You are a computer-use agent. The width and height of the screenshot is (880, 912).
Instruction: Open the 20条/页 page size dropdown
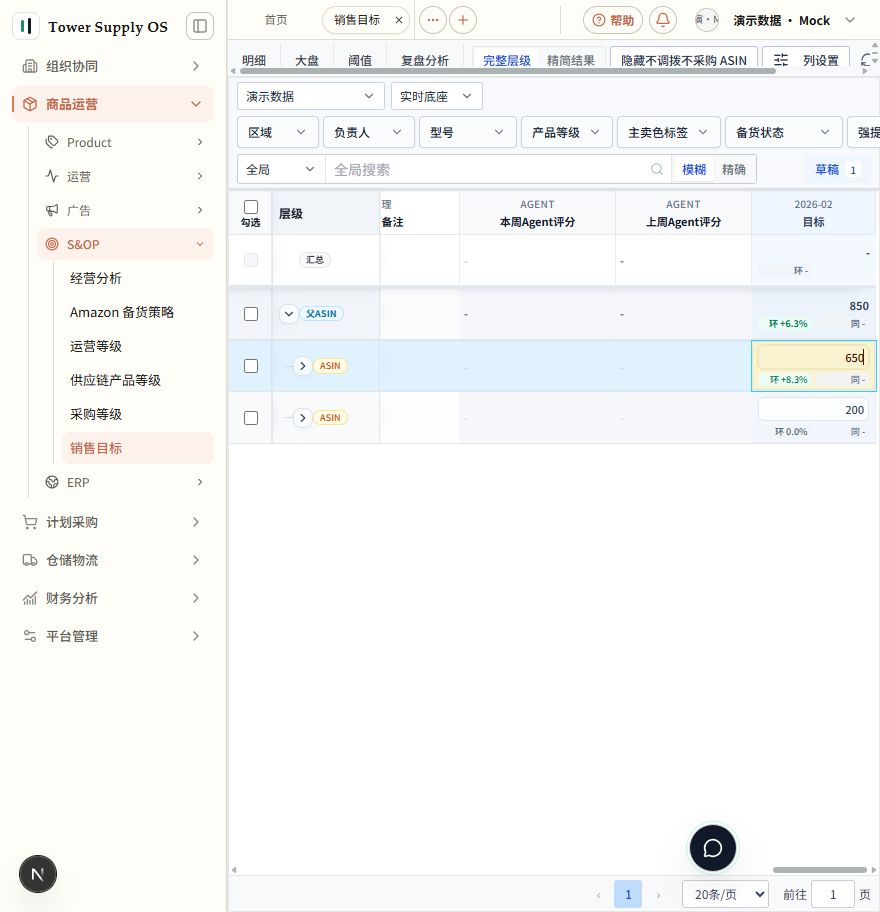point(725,895)
